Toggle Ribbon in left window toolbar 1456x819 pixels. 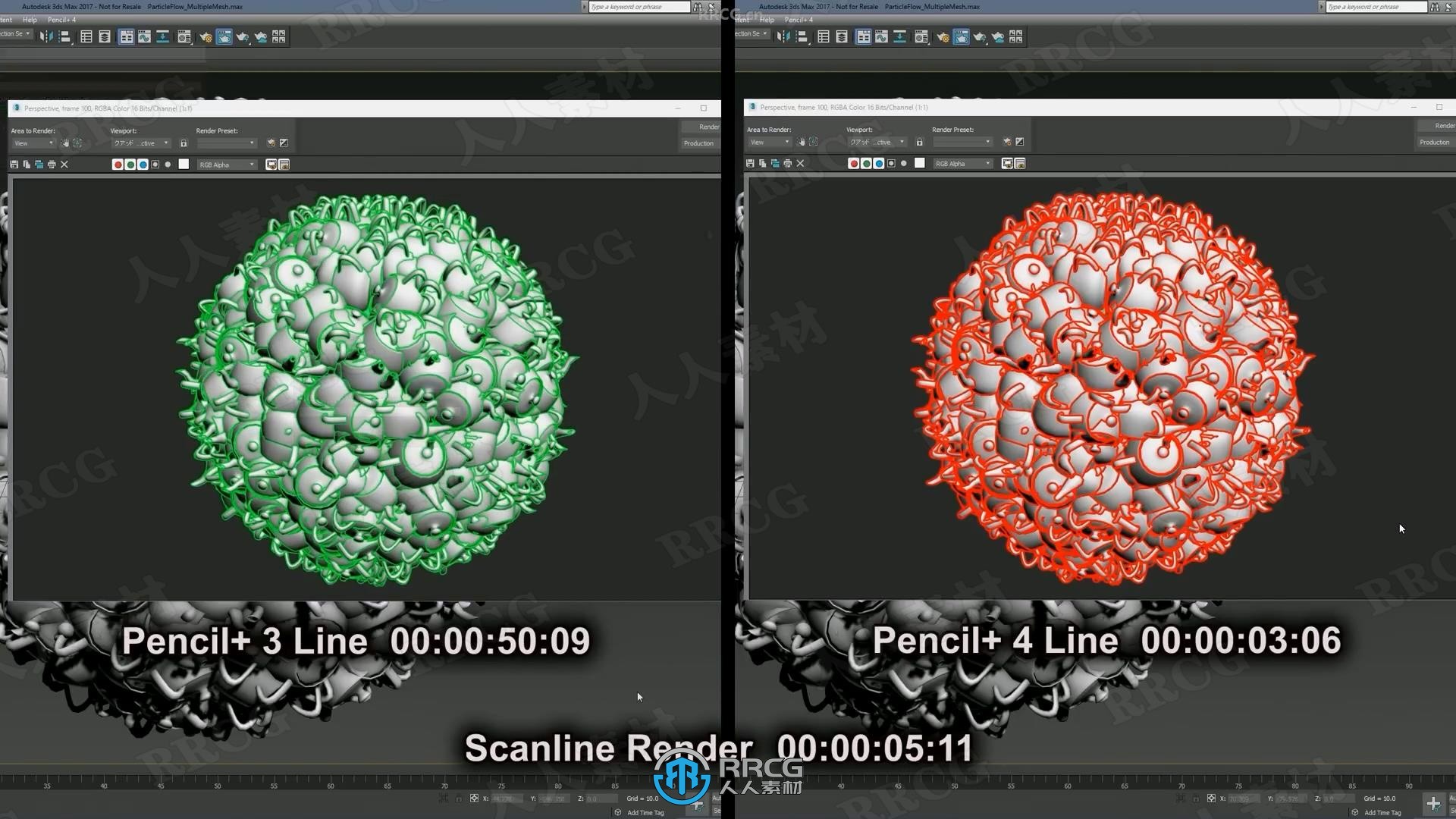point(126,36)
